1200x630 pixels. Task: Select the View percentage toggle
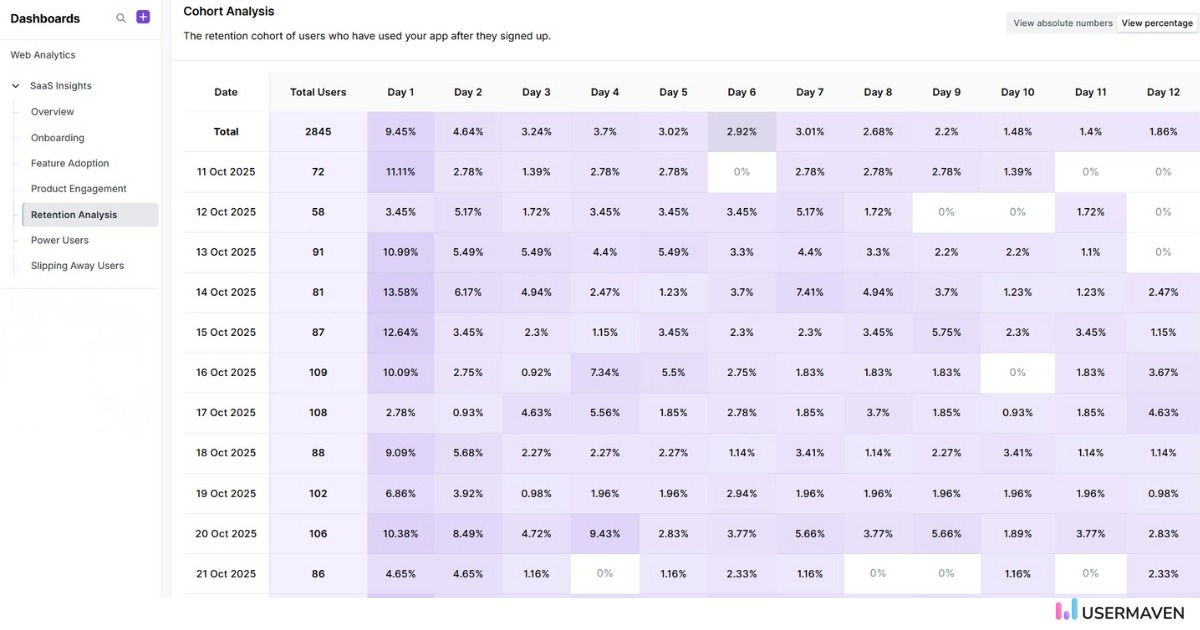[x=1156, y=22]
